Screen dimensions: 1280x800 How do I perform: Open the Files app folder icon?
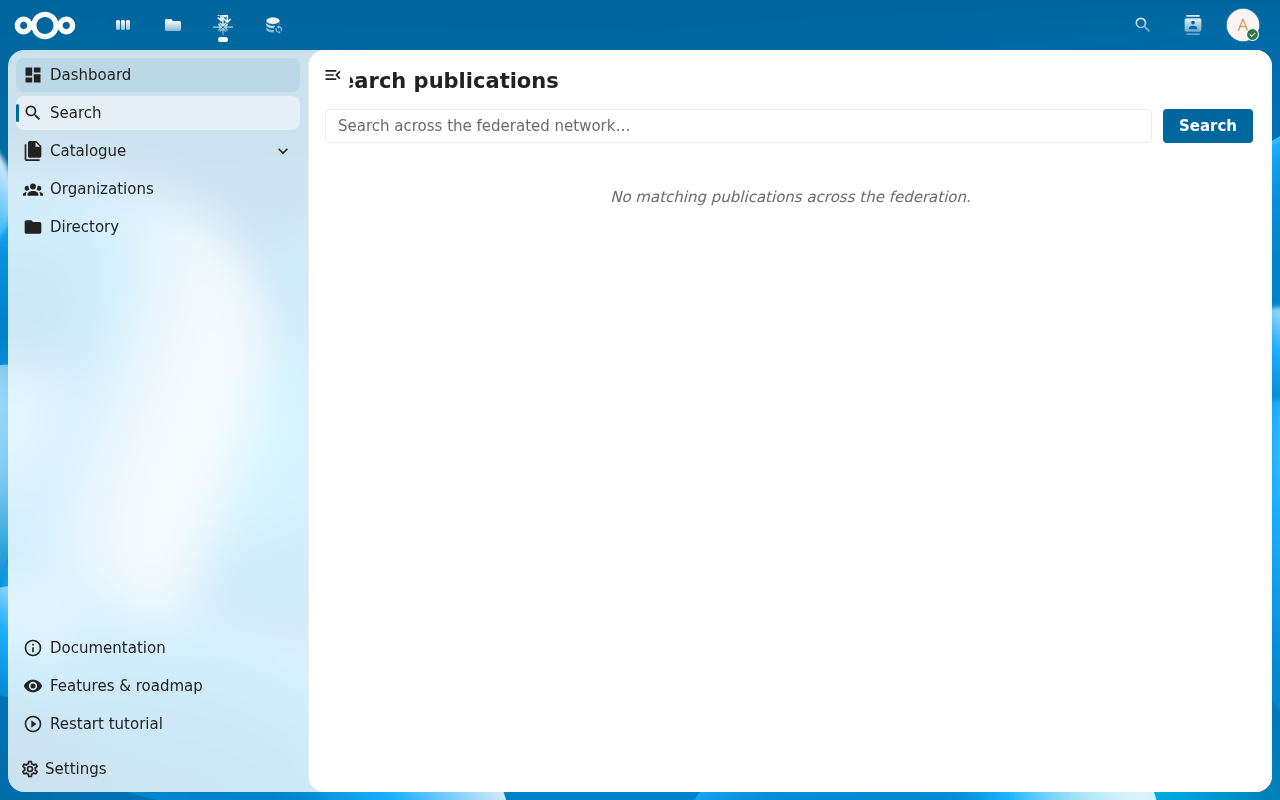(x=173, y=25)
